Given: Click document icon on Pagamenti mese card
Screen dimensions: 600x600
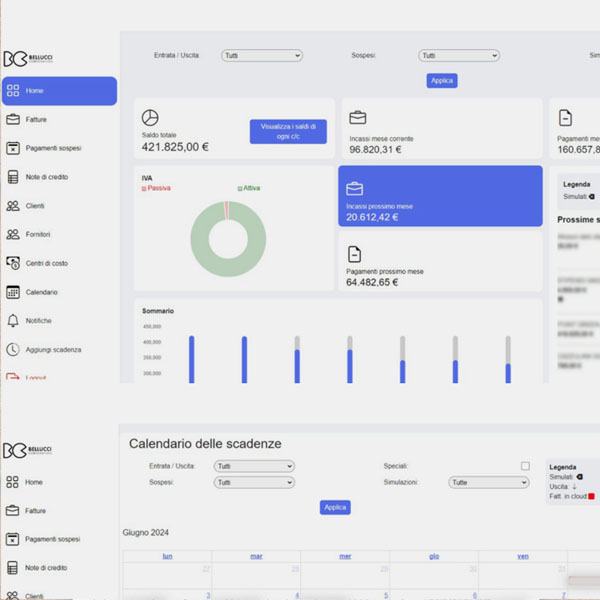Looking at the screenshot, I should point(565,117).
